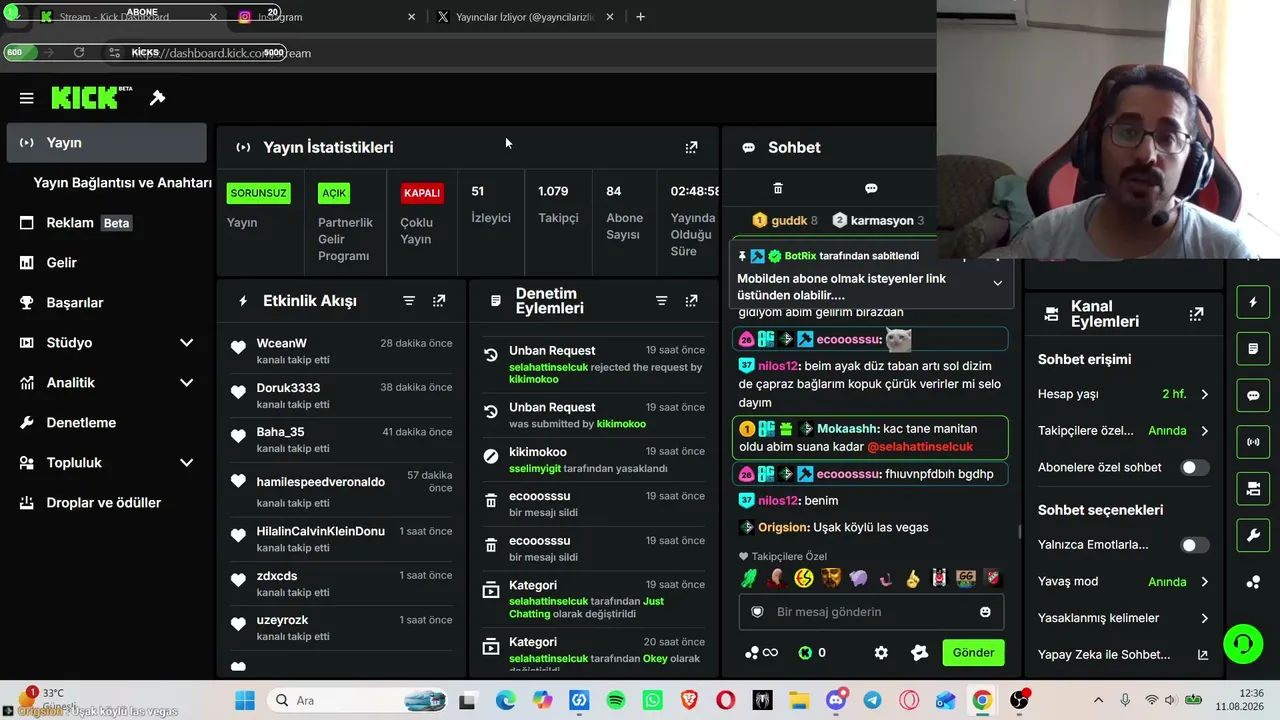
Task: Open Droplar ve ödüller page
Action: click(x=106, y=502)
